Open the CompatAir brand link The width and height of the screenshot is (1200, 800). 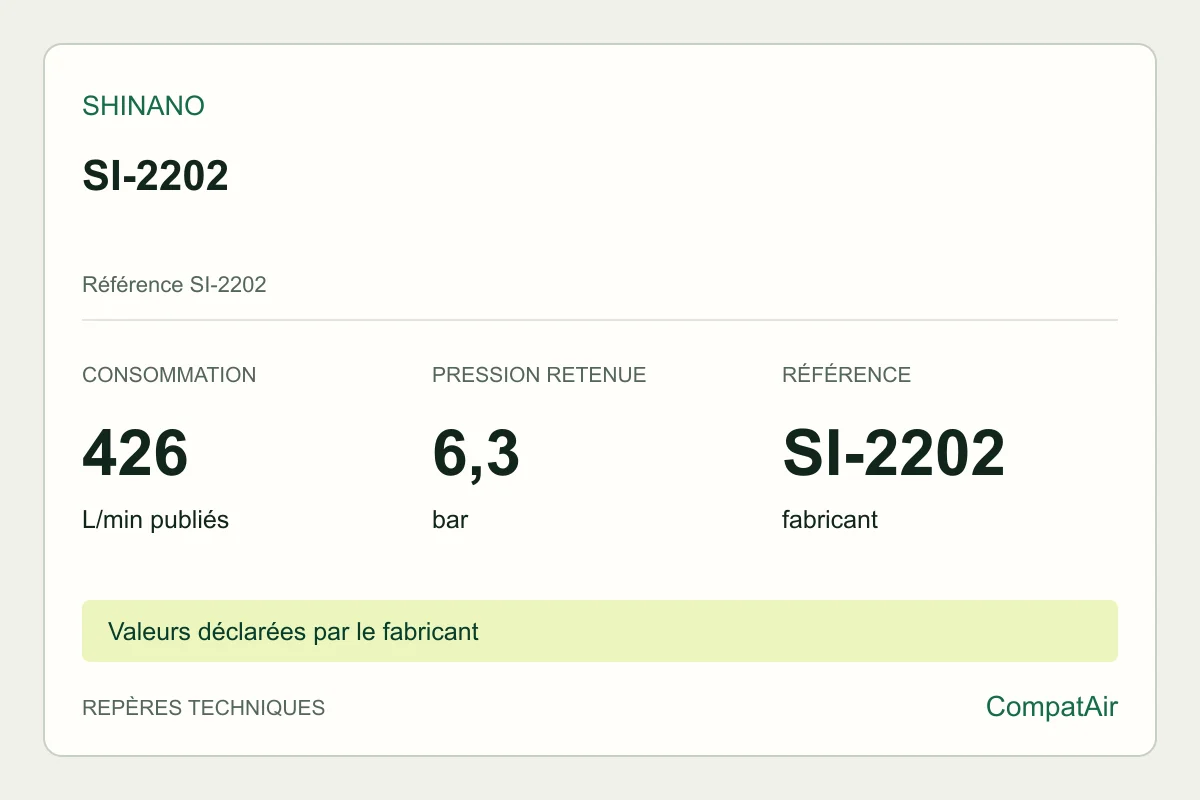pyautogui.click(x=1052, y=707)
